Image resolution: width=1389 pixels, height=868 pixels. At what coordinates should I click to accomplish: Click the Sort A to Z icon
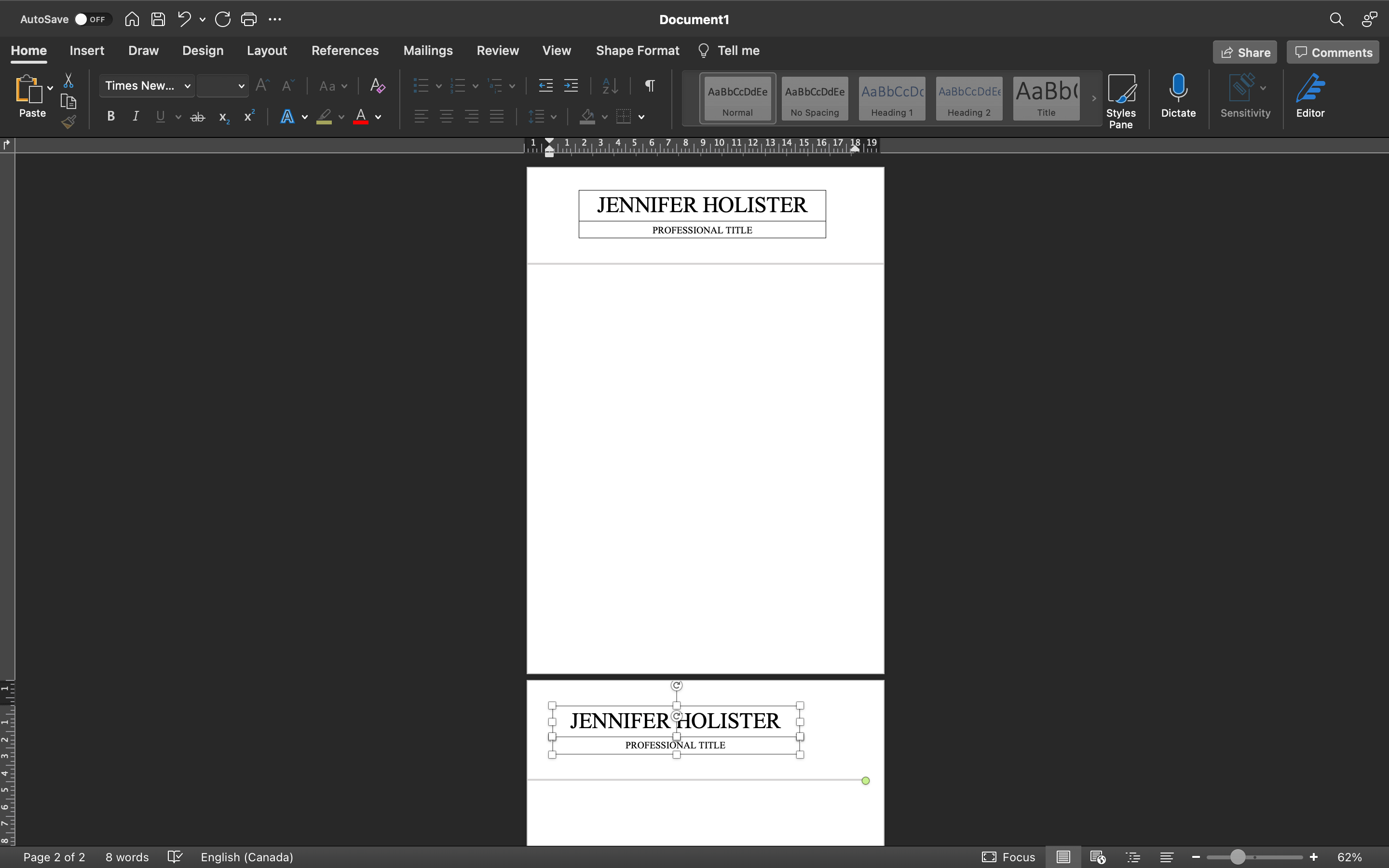click(610, 86)
